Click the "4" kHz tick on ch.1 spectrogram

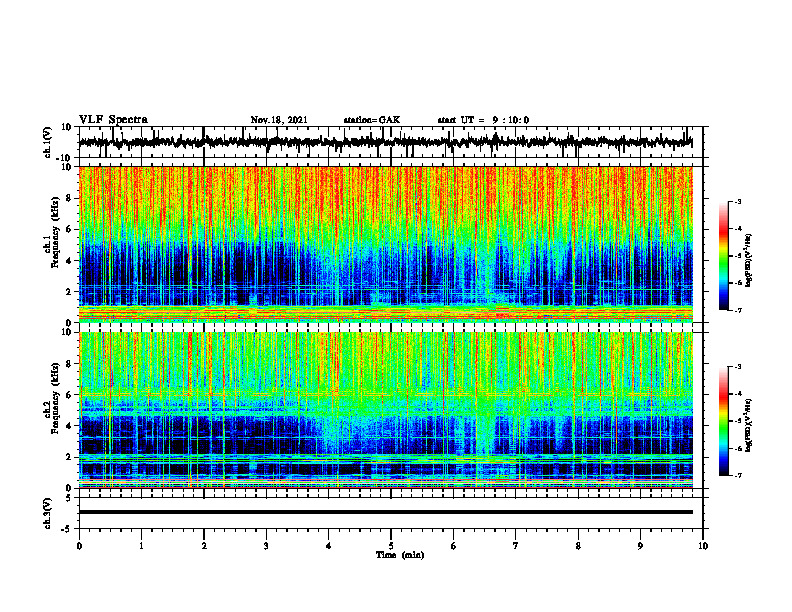(71, 261)
